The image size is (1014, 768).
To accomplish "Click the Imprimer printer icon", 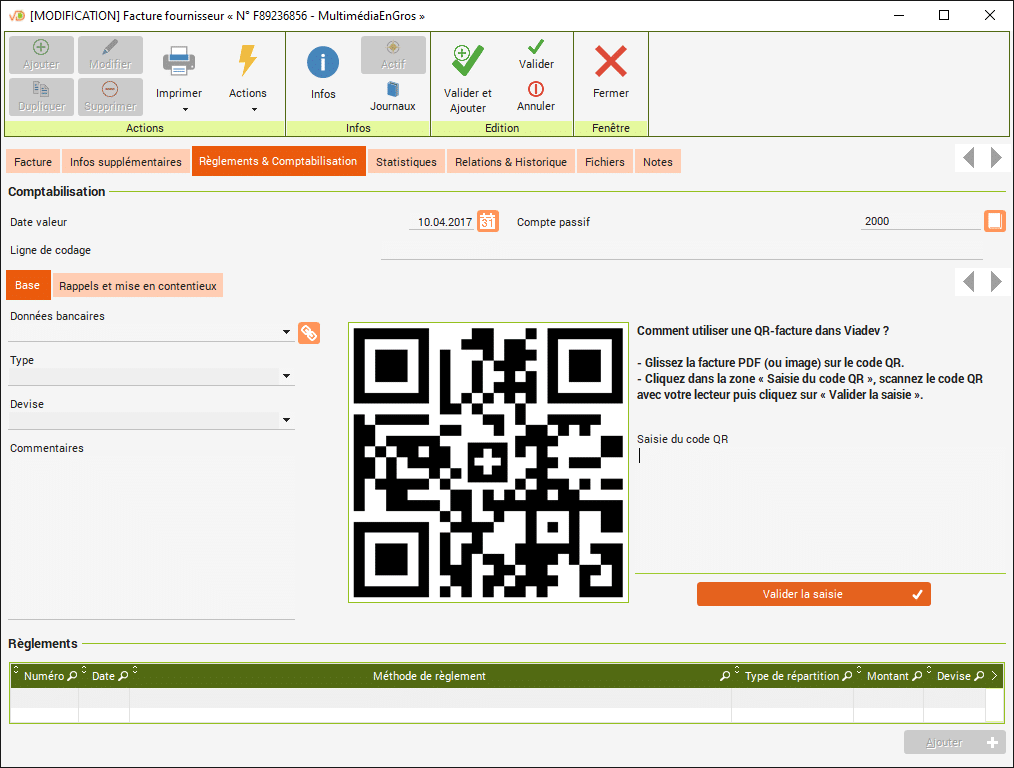I will (x=179, y=62).
